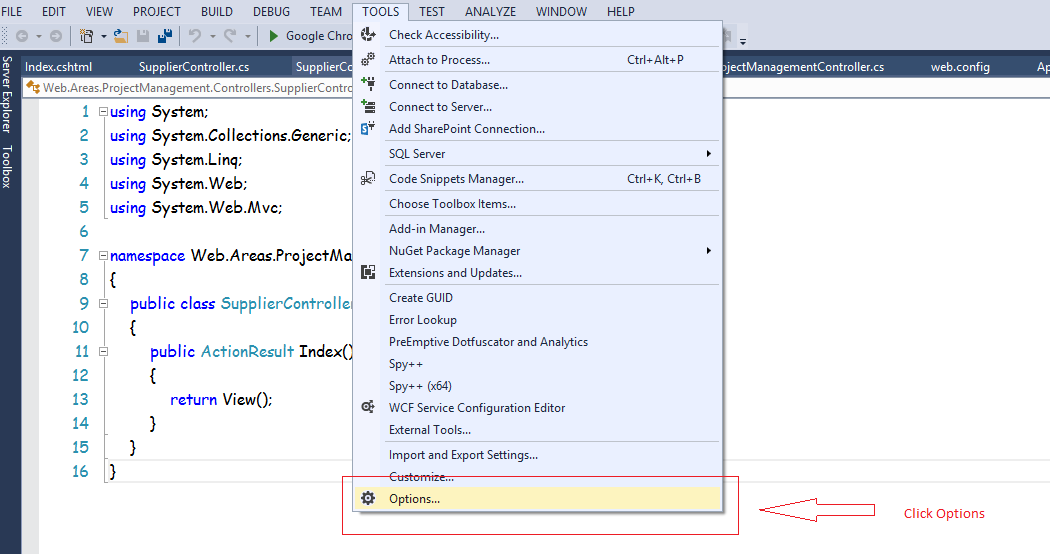Click the Add SharePoint Connection icon

[x=368, y=129]
